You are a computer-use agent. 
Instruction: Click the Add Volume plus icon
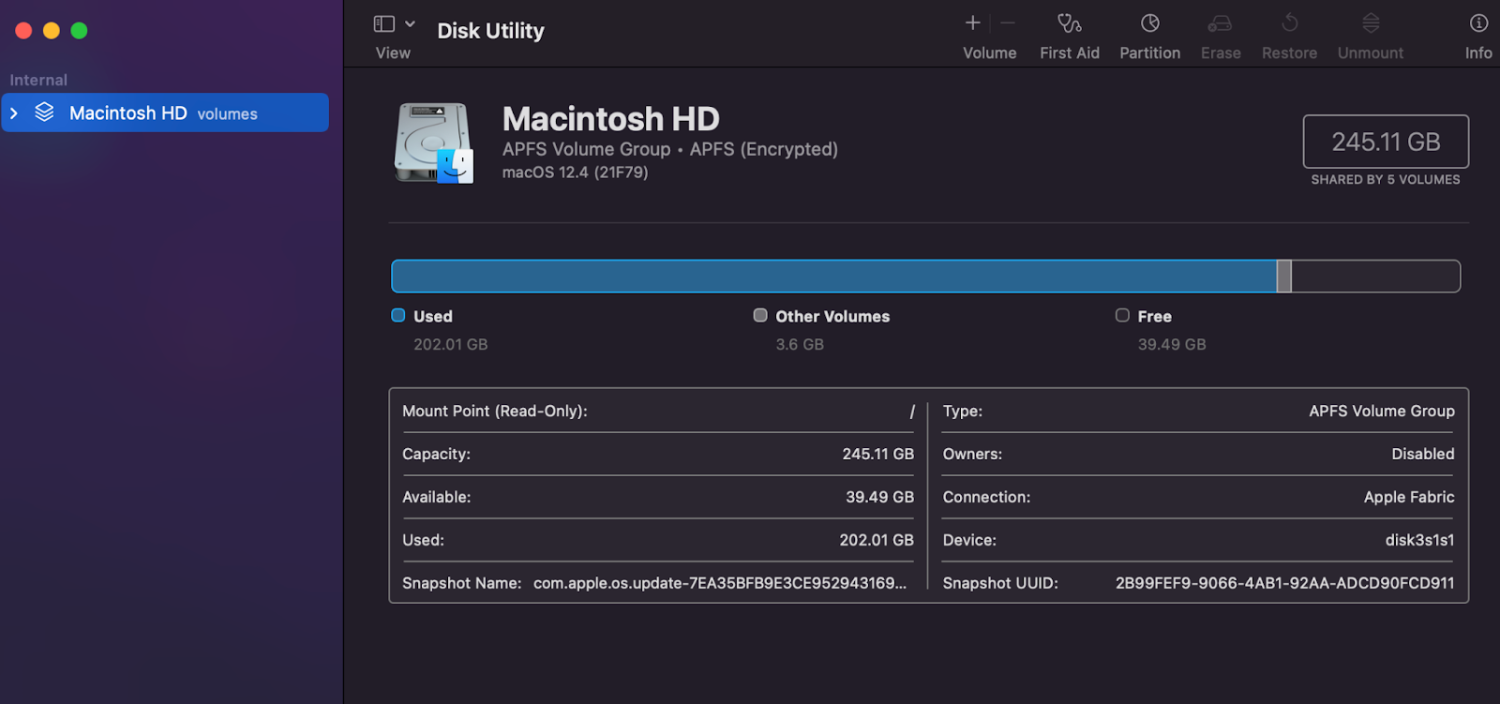click(x=972, y=23)
